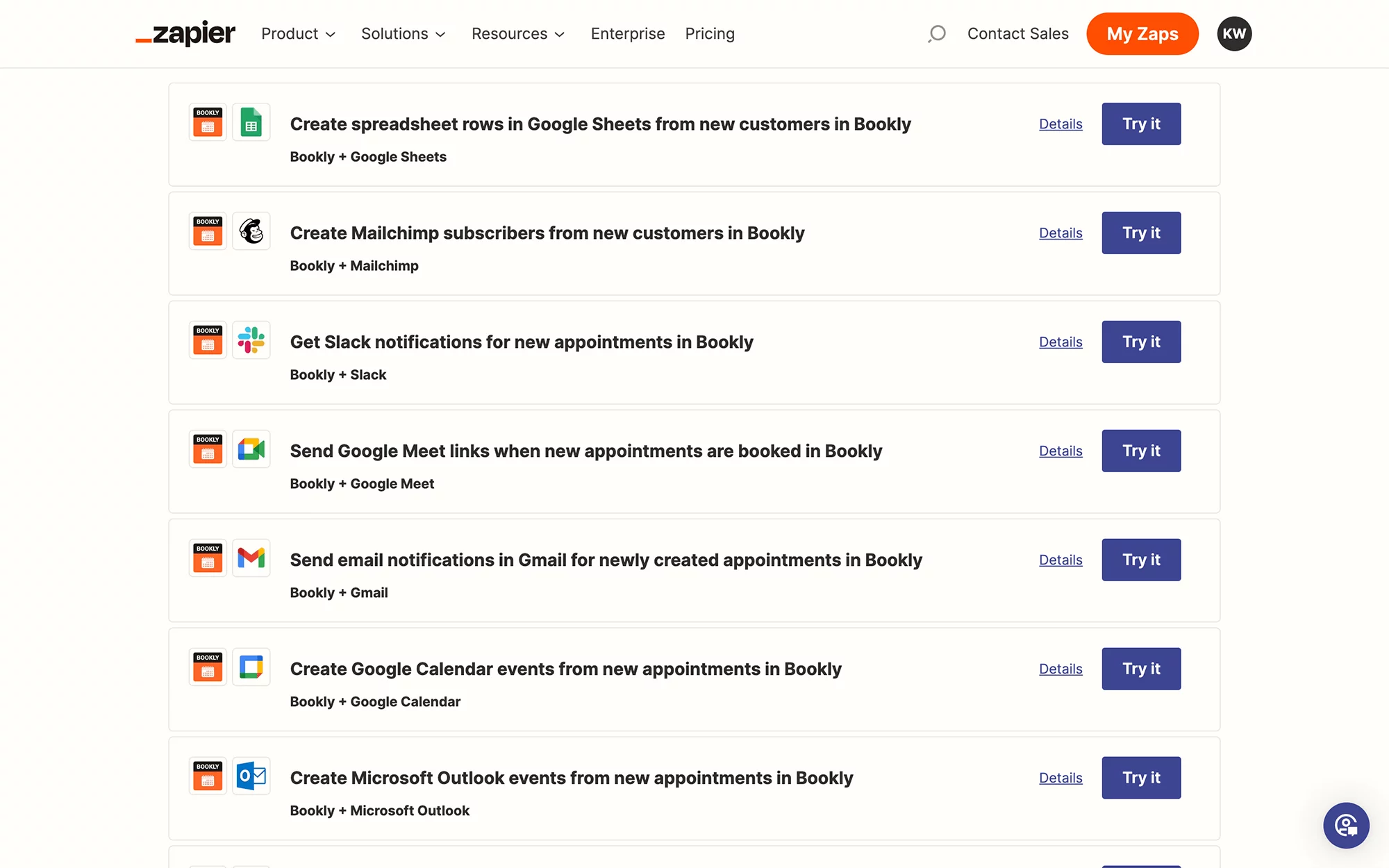Click the Bookly icon in Gmail row
This screenshot has height=868, width=1389.
pos(208,558)
